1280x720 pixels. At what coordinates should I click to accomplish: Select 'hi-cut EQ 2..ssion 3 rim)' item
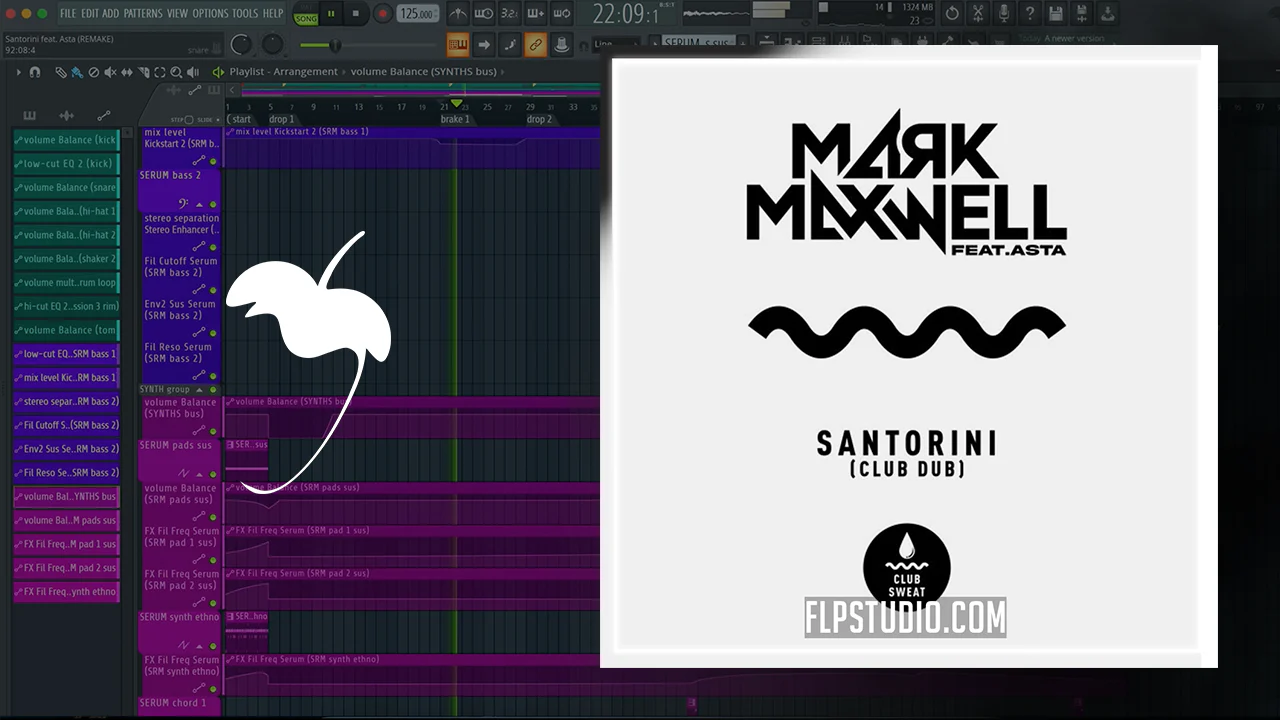tap(66, 306)
